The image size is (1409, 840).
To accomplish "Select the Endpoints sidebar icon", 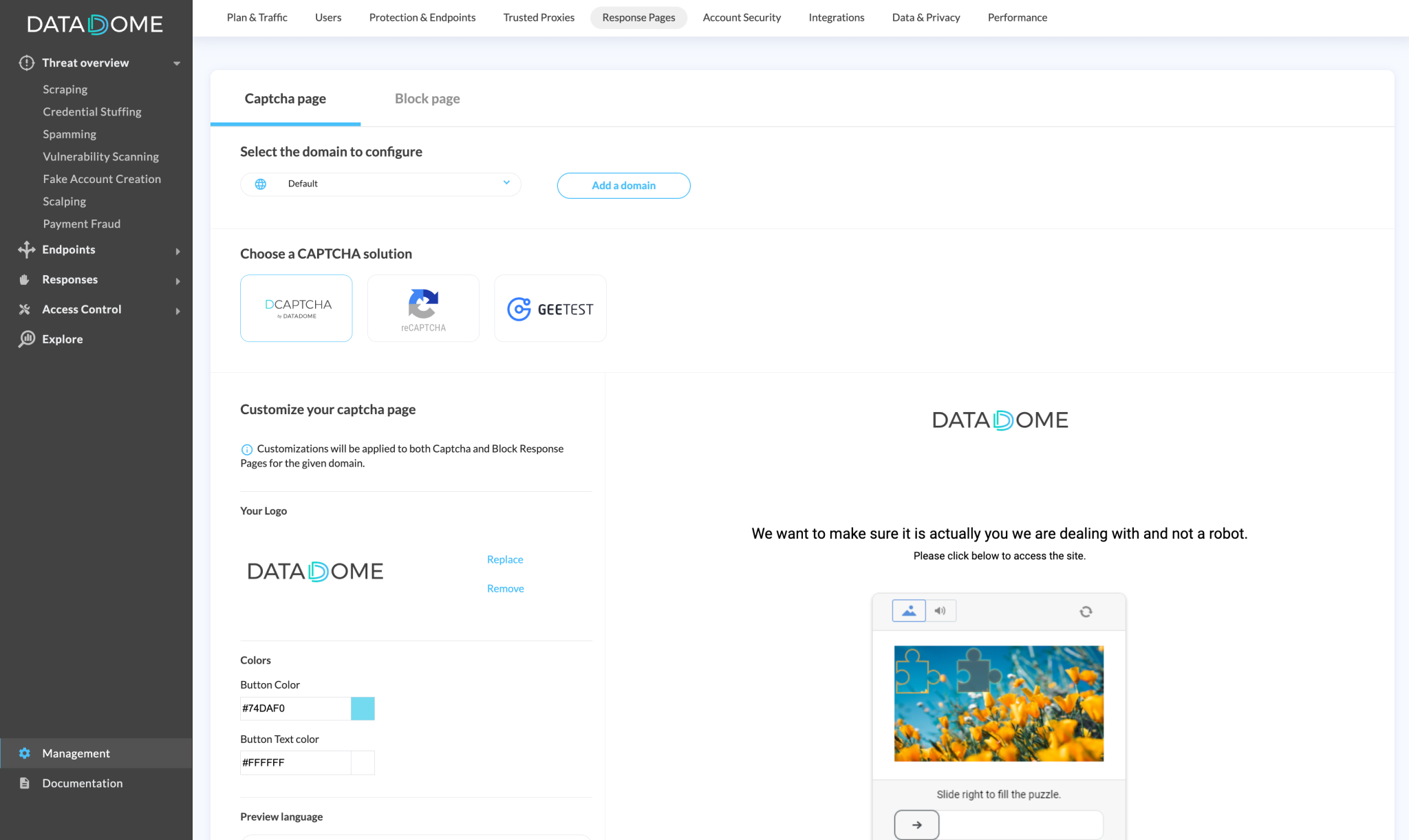I will coord(25,250).
